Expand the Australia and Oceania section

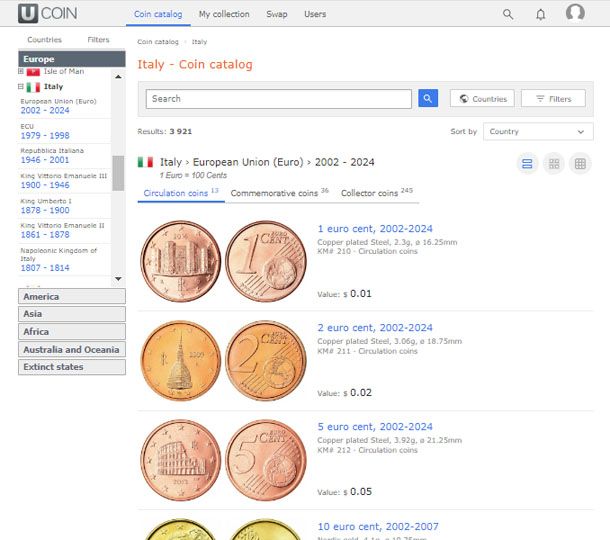click(72, 349)
